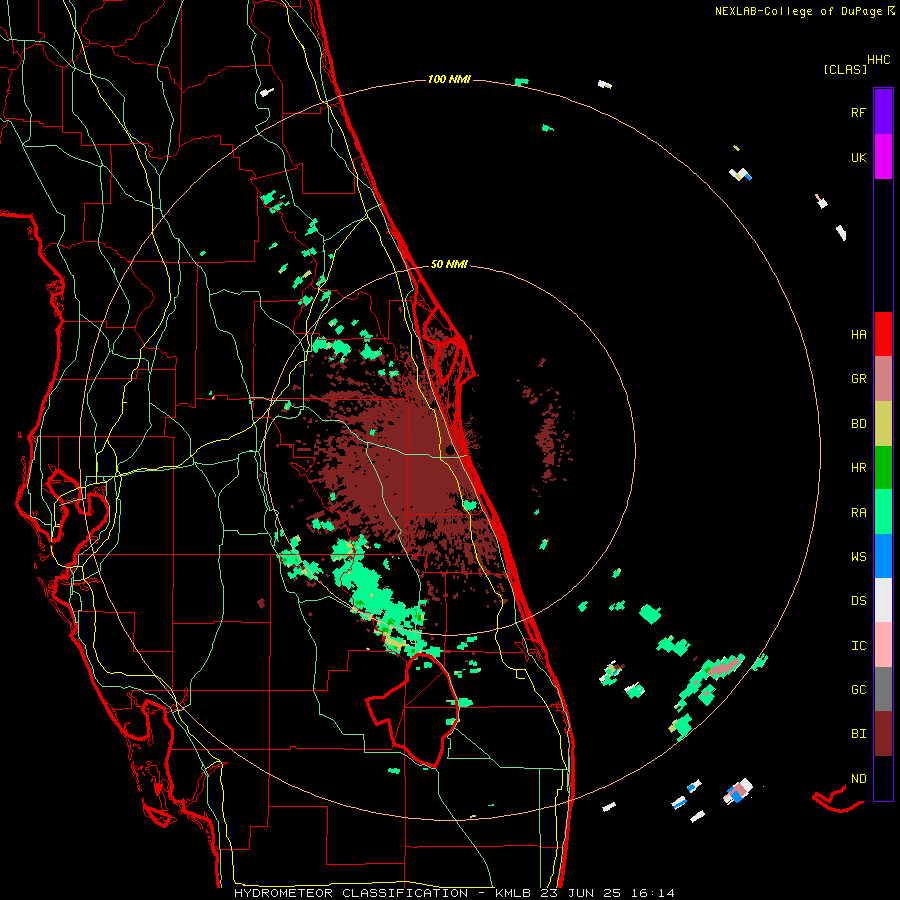Click the BD yellow legend swatch
This screenshot has width=900, height=900.
point(883,424)
